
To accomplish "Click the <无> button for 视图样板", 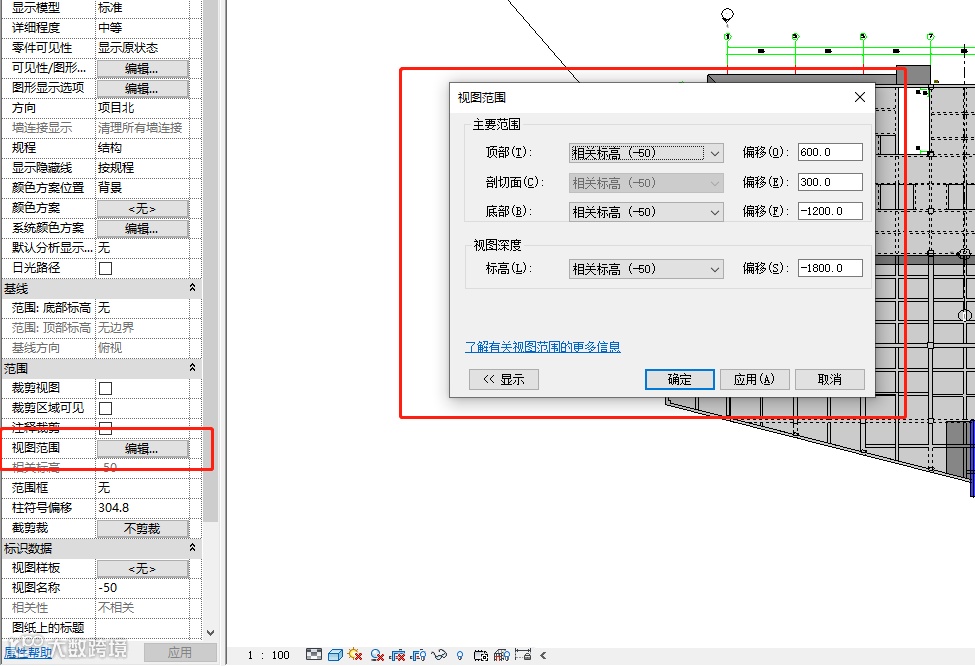I will coord(142,568).
